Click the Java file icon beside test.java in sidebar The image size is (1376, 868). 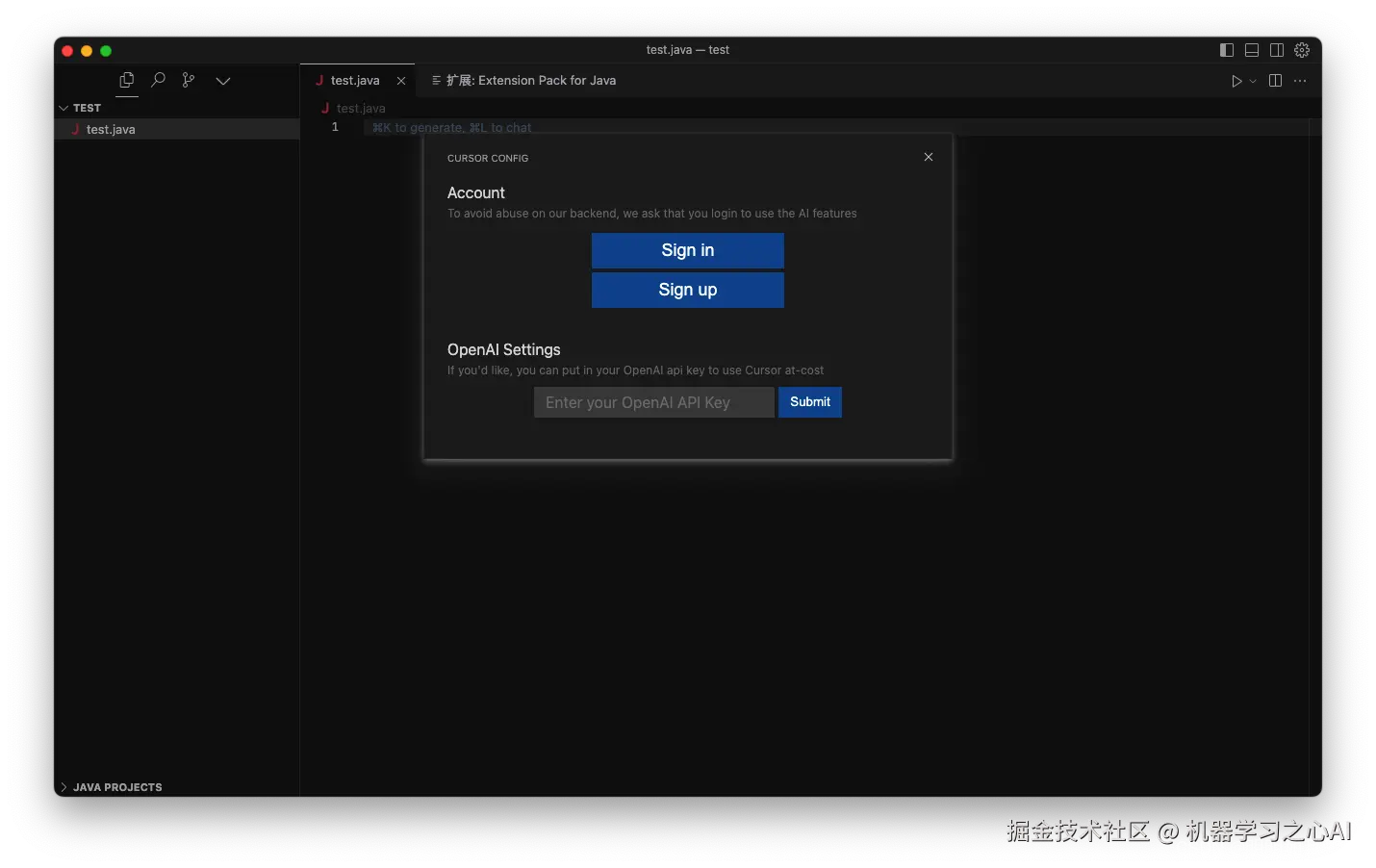point(75,129)
